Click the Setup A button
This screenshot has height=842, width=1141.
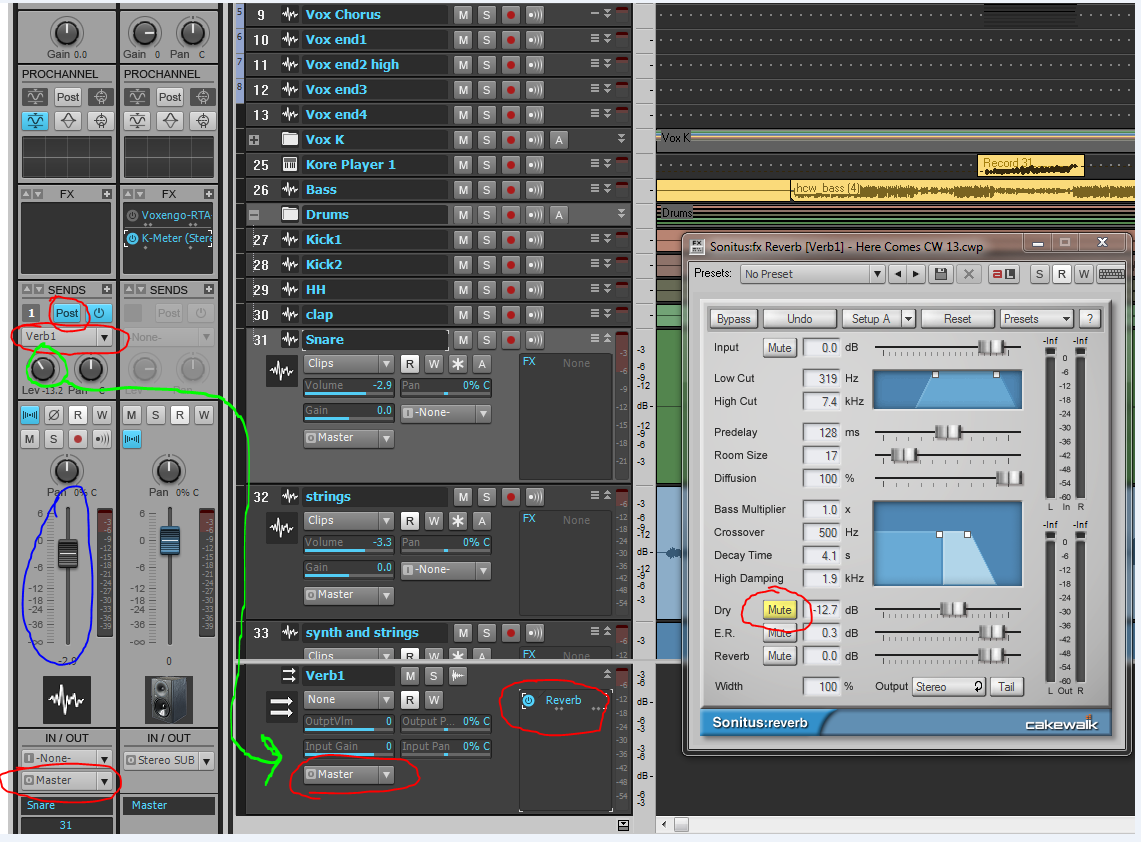[x=871, y=319]
